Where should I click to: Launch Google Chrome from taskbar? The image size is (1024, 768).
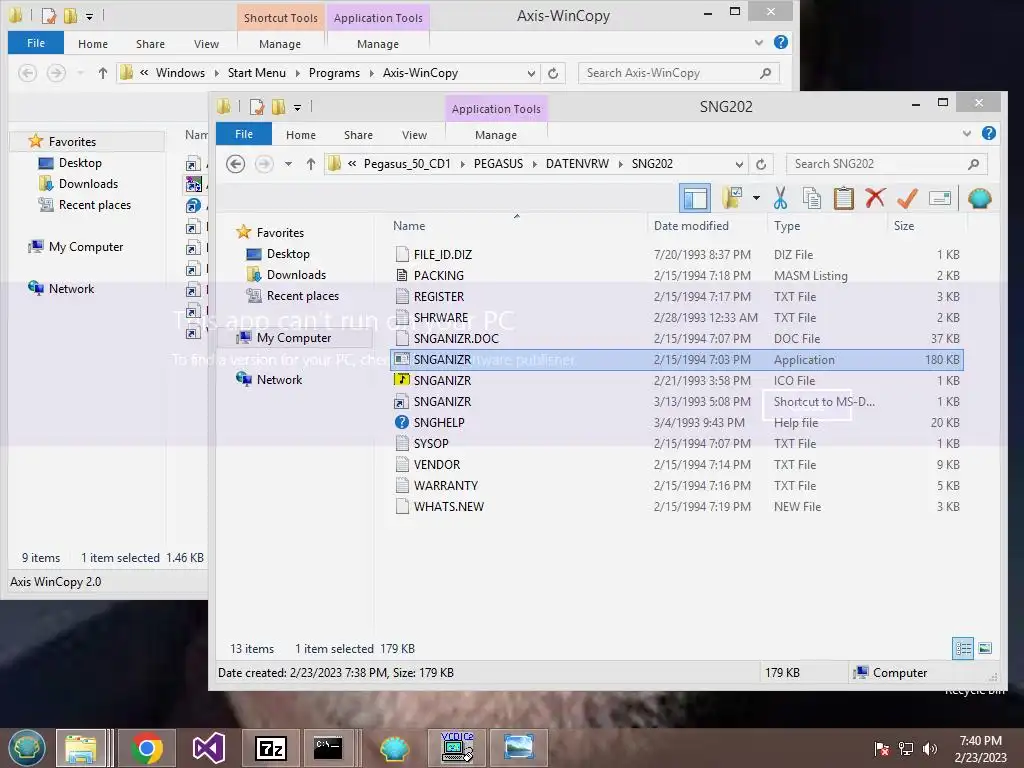[147, 748]
